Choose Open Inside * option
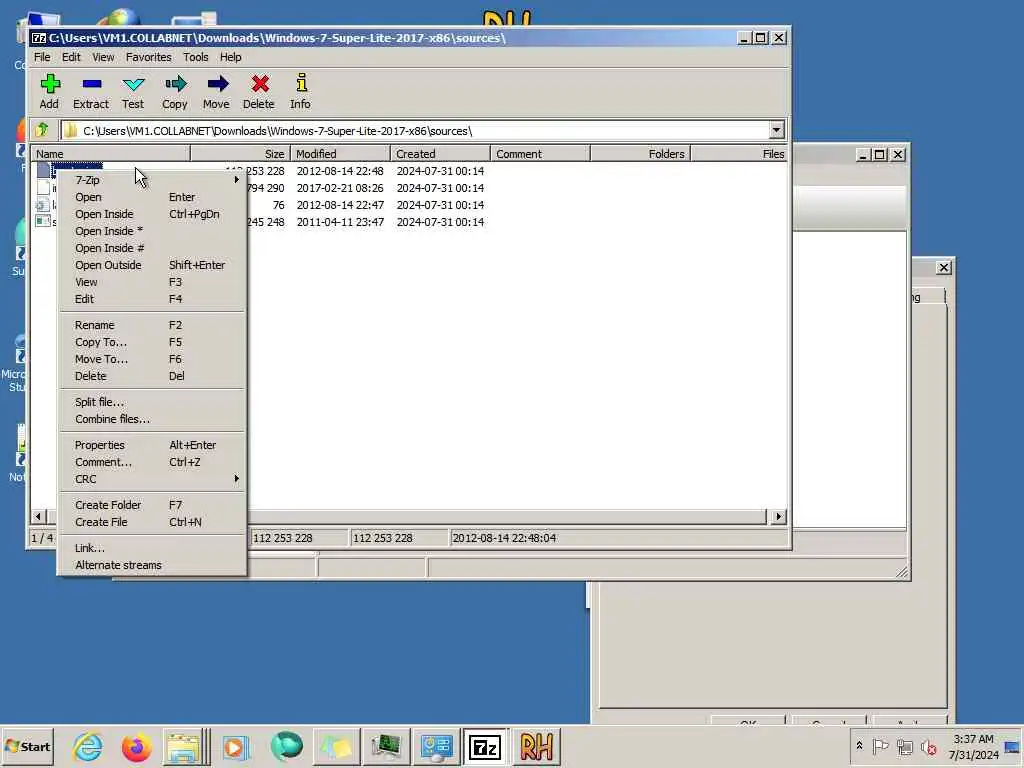Viewport: 1024px width, 768px height. click(153, 231)
